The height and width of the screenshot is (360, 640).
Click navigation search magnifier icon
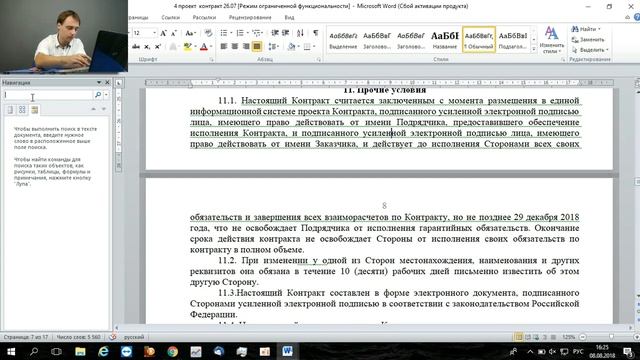point(98,95)
